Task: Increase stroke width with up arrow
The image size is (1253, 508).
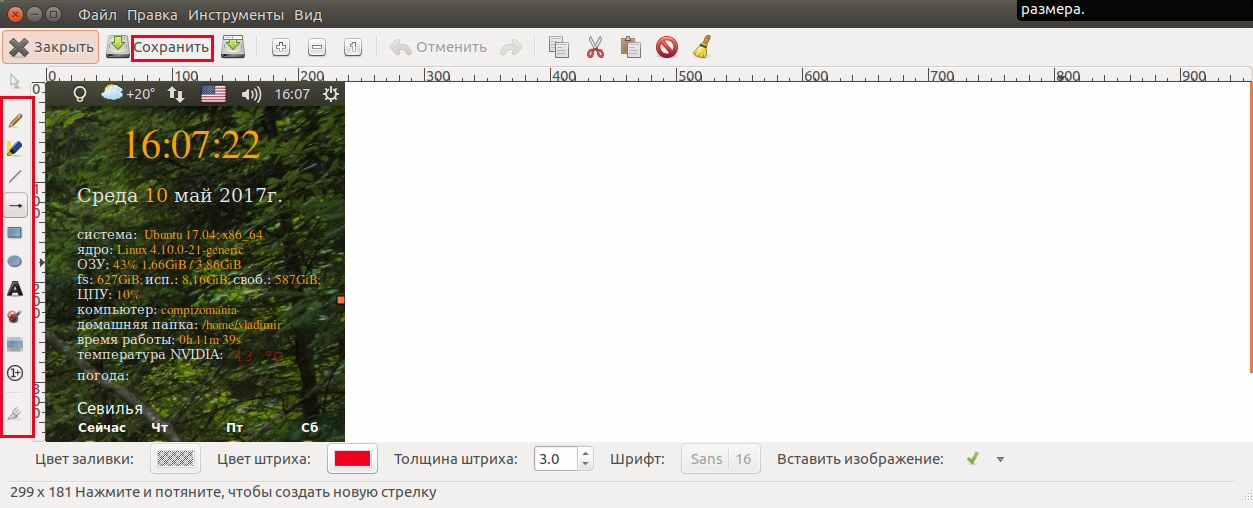Action: point(586,453)
